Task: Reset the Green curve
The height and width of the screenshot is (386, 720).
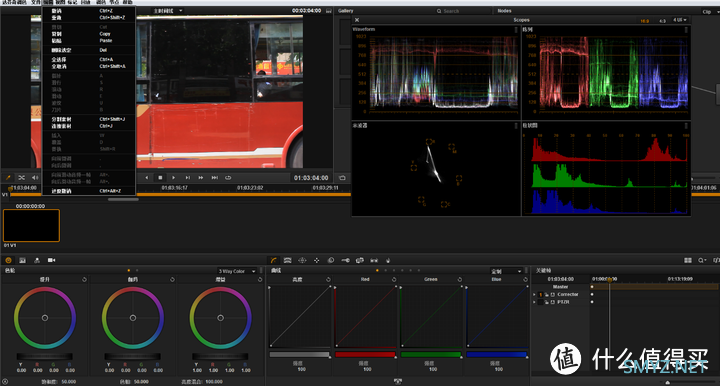Action: pyautogui.click(x=460, y=279)
